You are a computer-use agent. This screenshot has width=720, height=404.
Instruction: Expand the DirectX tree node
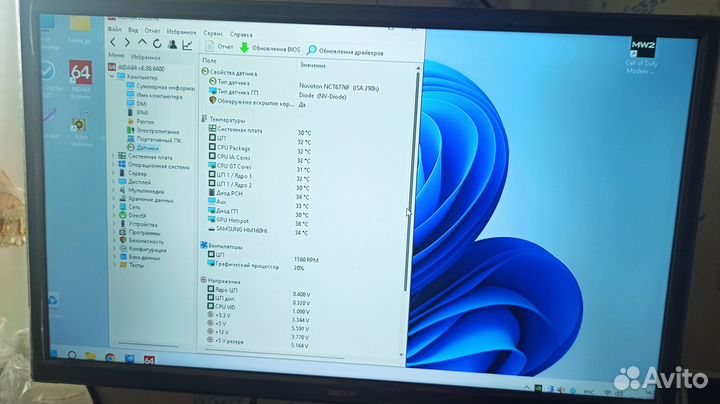114,215
